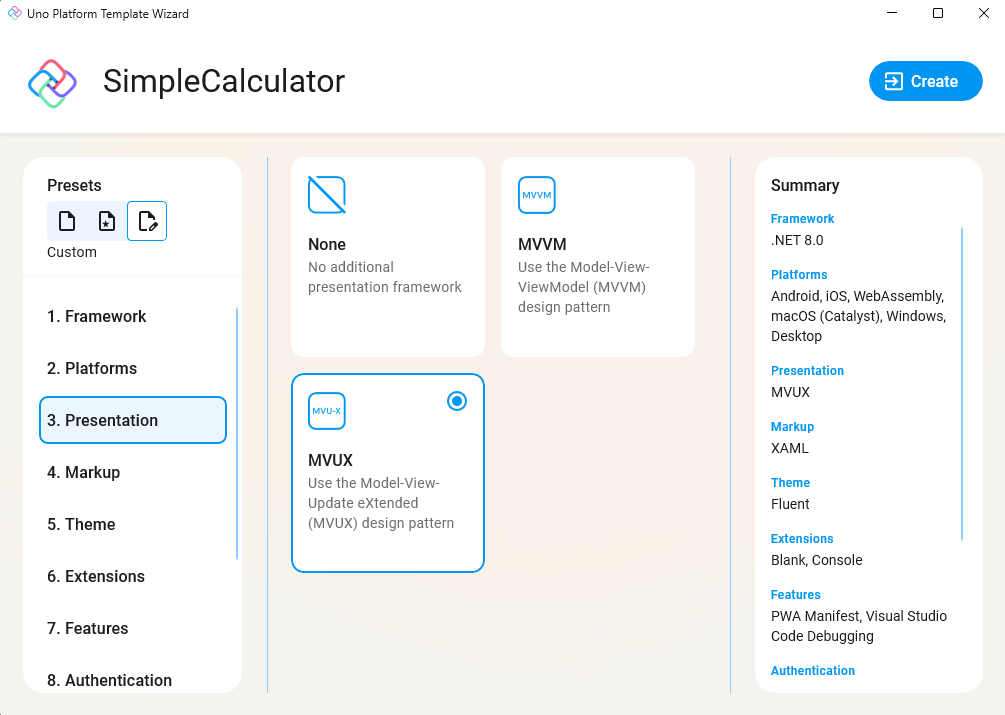Select None as the presentation framework
Image resolution: width=1005 pixels, height=715 pixels.
pyautogui.click(x=387, y=256)
